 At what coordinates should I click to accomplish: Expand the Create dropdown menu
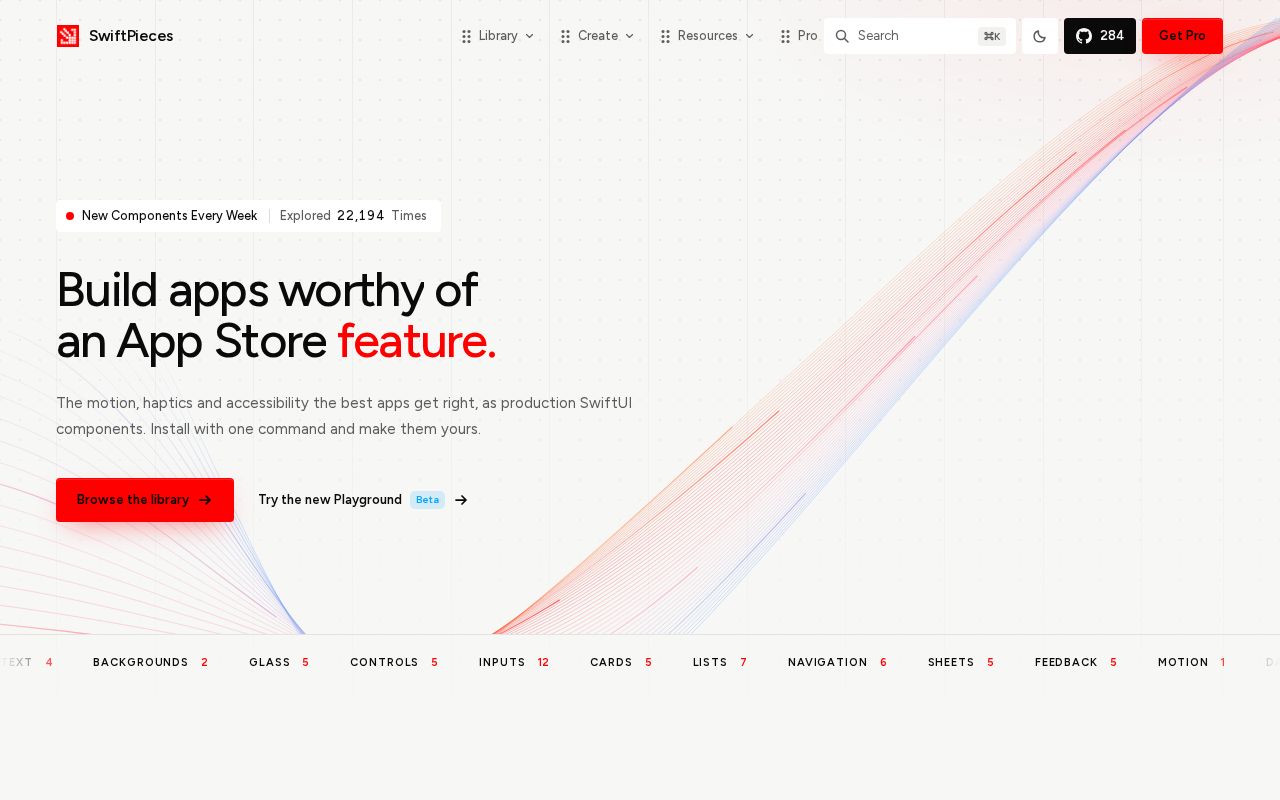pos(597,36)
